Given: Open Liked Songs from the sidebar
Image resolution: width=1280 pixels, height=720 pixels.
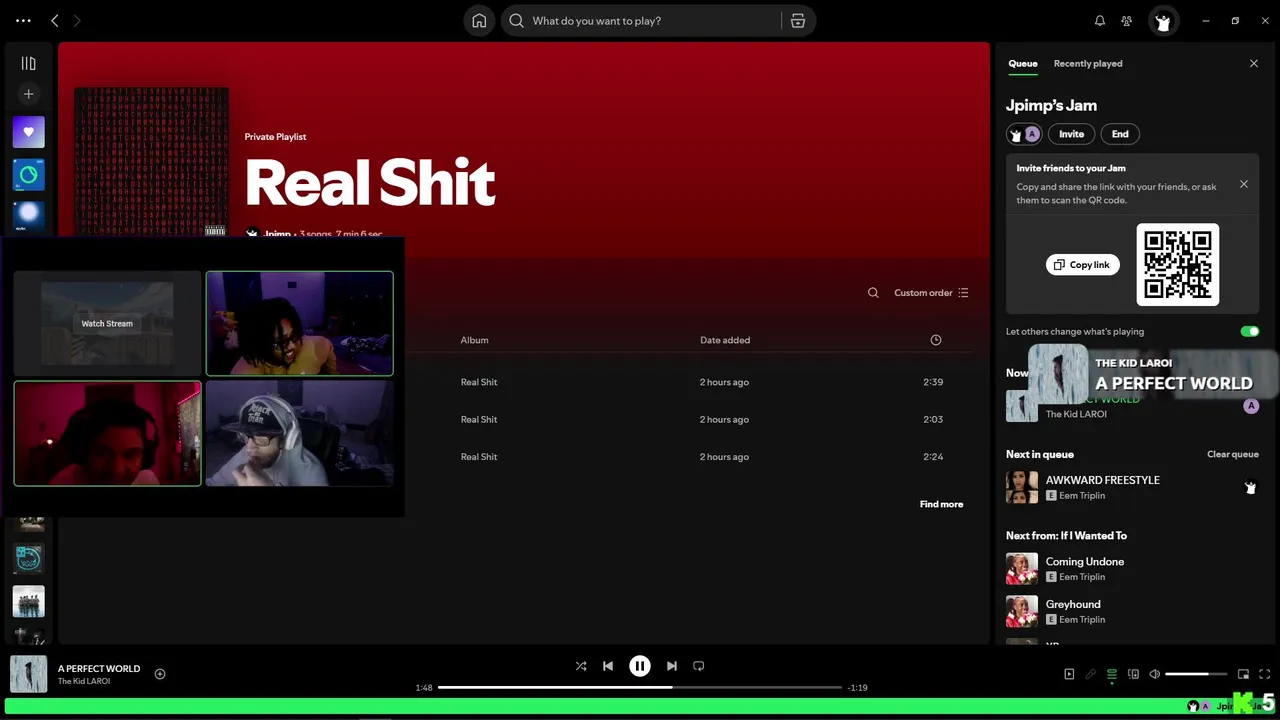Looking at the screenshot, I should (x=28, y=132).
